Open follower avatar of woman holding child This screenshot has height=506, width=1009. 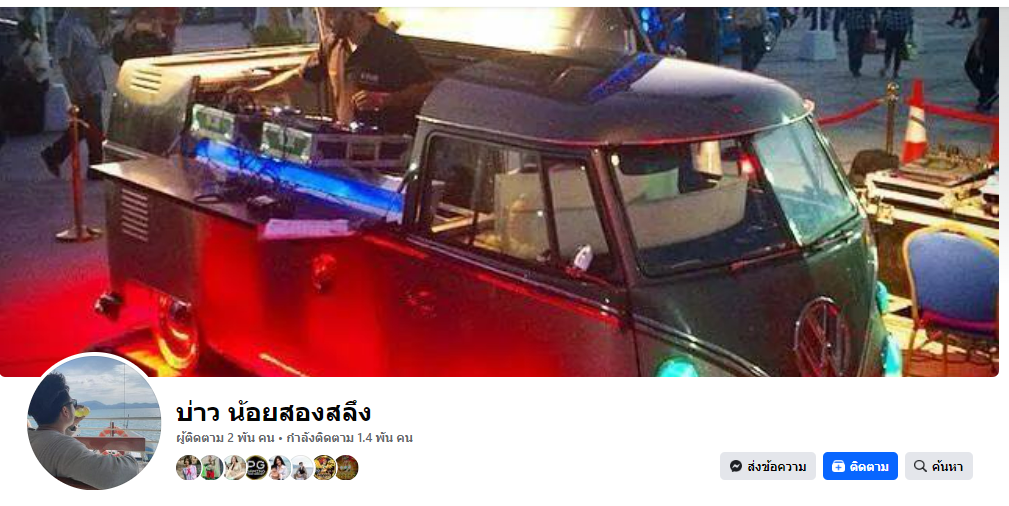279,467
